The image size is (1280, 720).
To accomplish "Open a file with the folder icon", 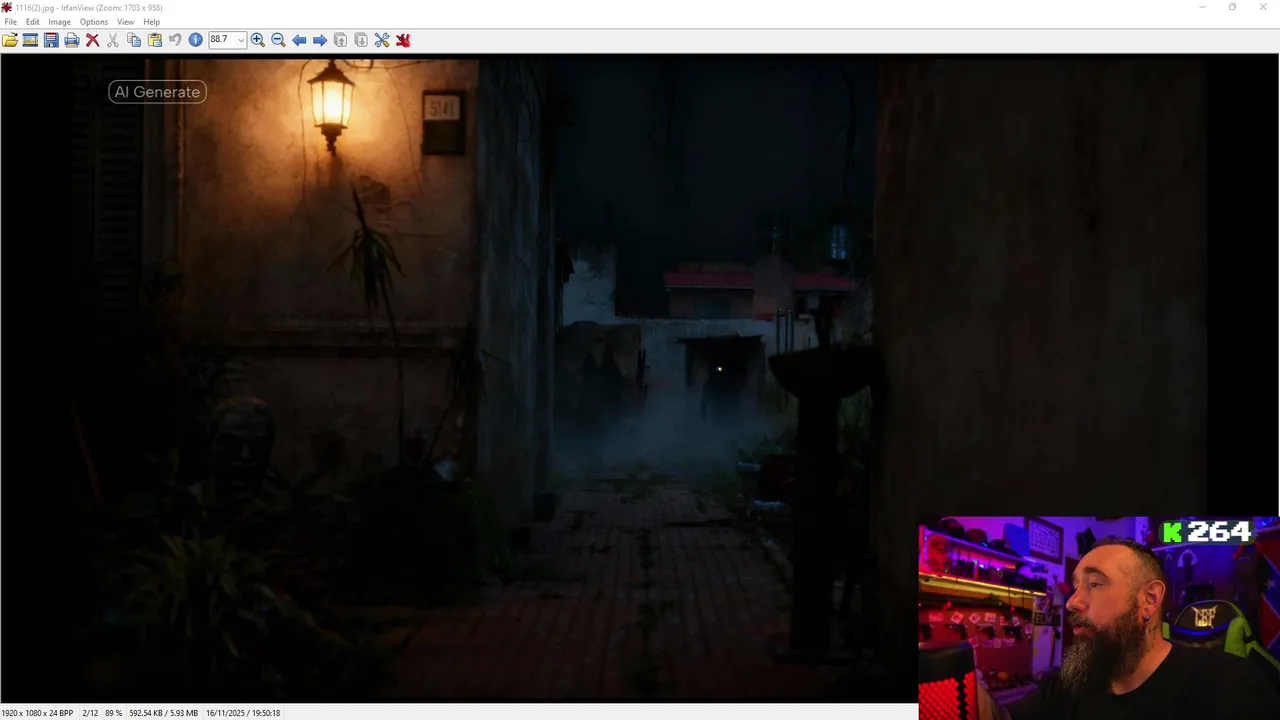I will click(10, 40).
